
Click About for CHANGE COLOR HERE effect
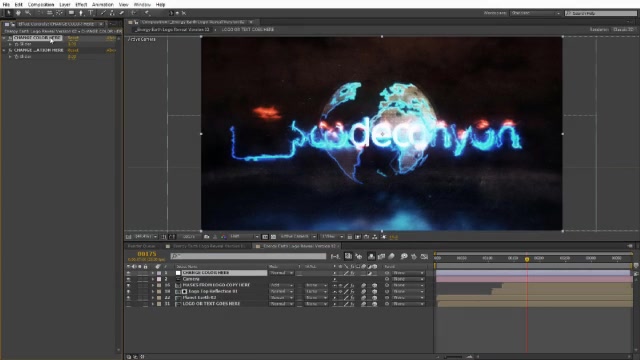coord(111,38)
